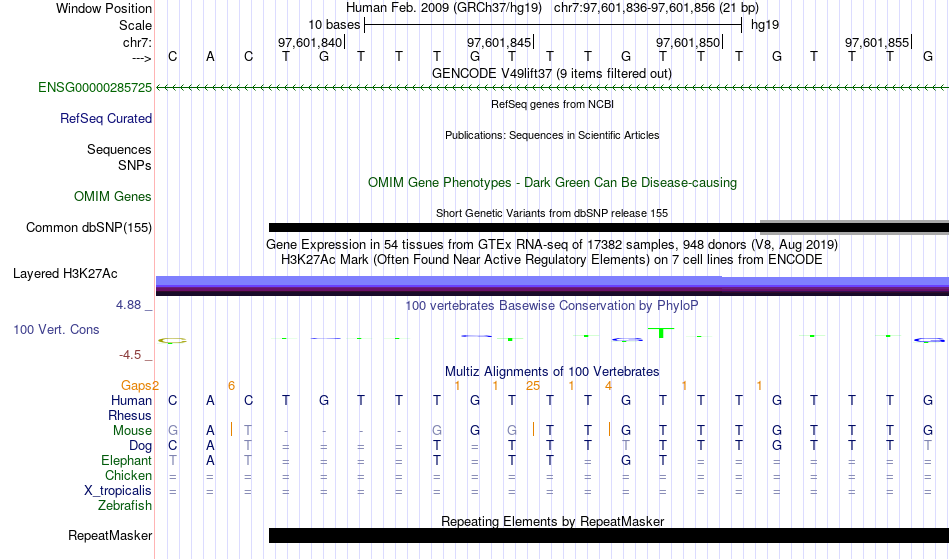This screenshot has height=559, width=950.
Task: Click the Elephant species label
Action: pyautogui.click(x=127, y=461)
